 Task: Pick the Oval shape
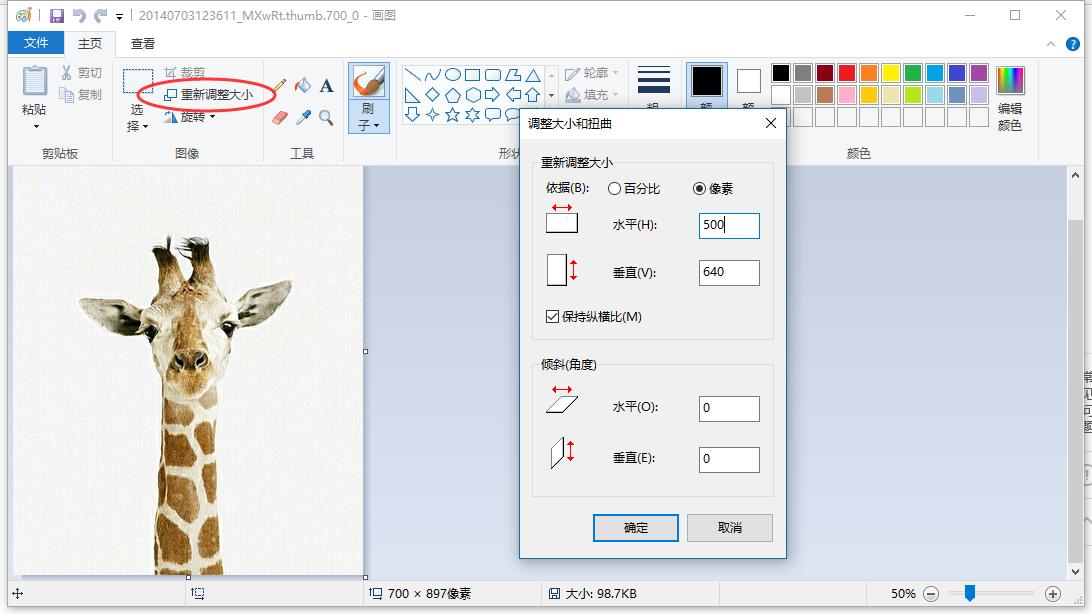(453, 75)
